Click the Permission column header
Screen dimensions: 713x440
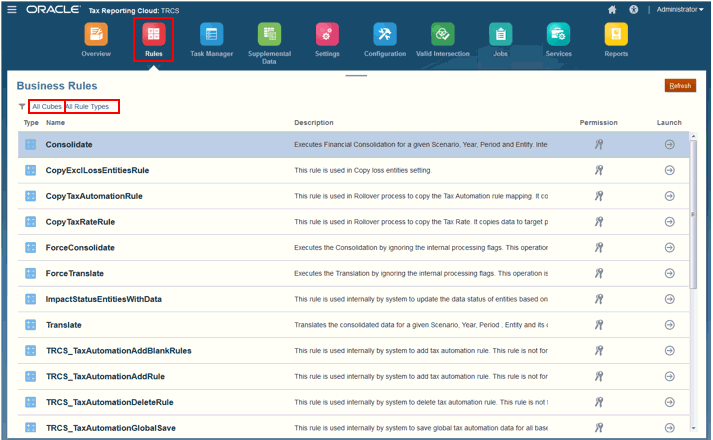tap(598, 123)
